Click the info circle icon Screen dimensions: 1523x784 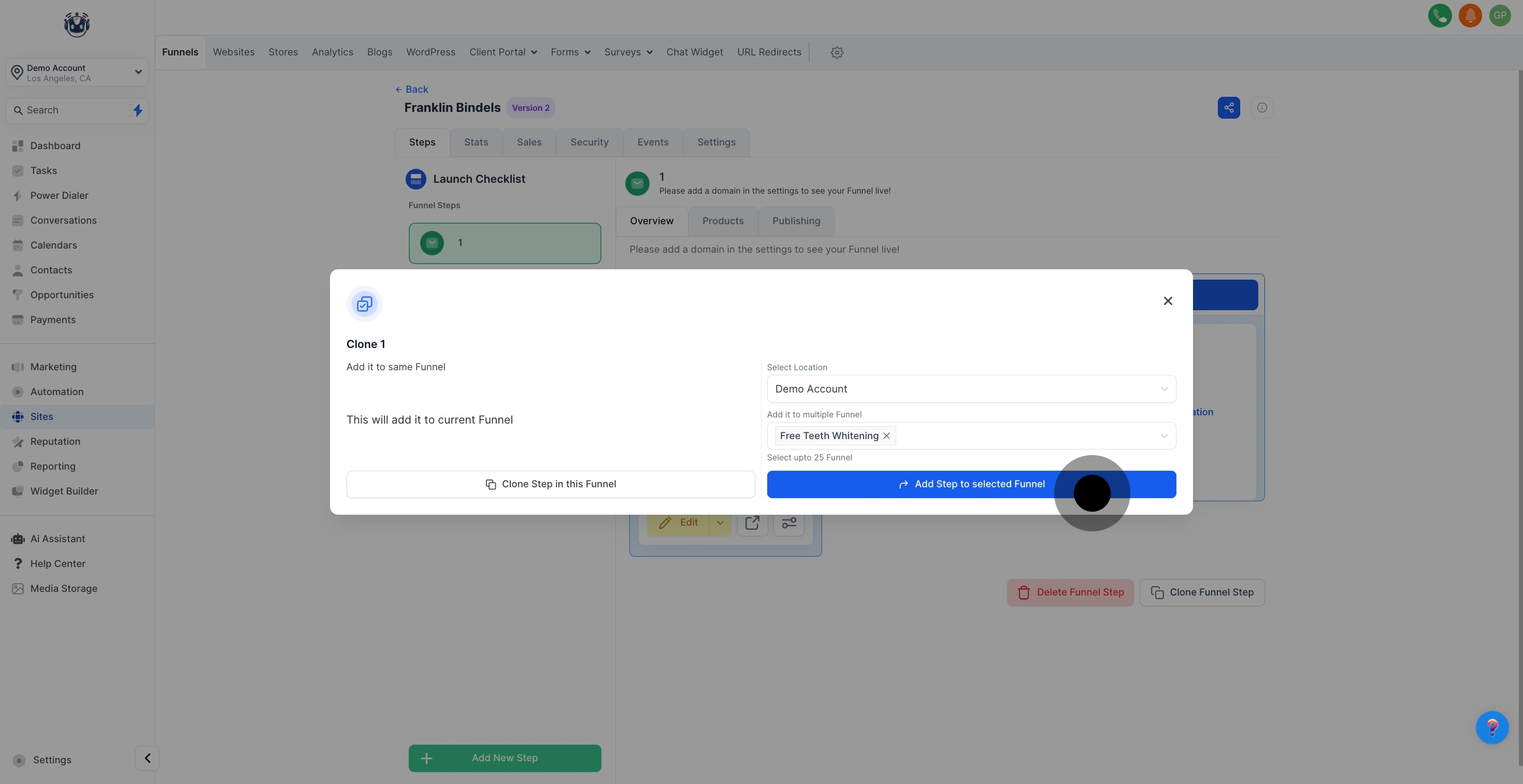(1262, 108)
